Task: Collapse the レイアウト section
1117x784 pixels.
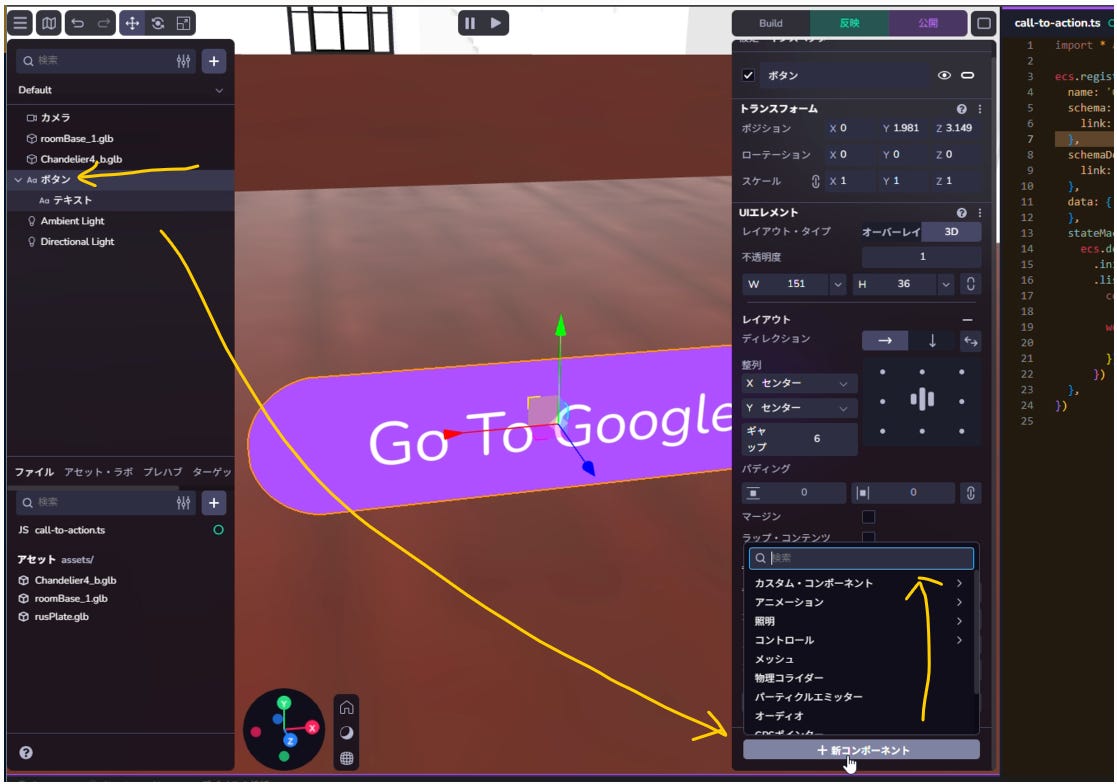Action: (x=967, y=320)
